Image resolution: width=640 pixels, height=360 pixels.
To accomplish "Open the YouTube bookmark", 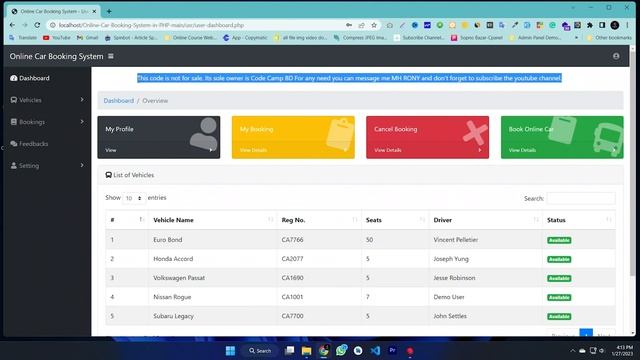I will click(57, 38).
